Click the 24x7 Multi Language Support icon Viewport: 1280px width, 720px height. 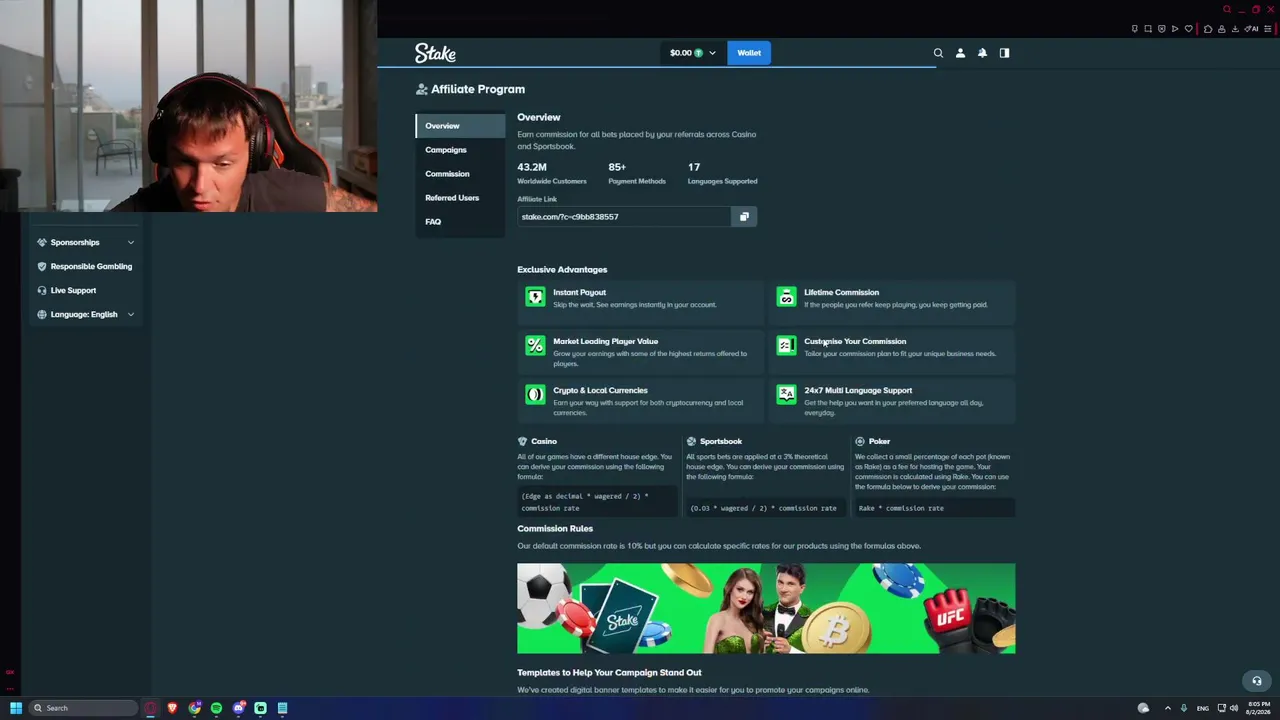(x=786, y=395)
